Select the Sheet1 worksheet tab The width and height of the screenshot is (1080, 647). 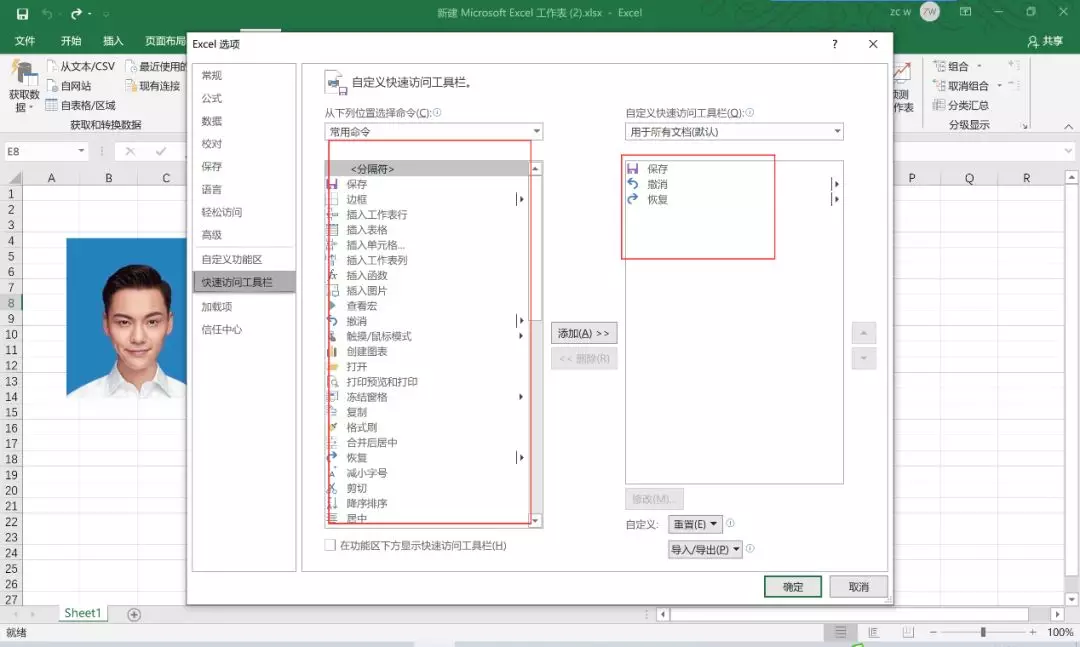coord(83,613)
